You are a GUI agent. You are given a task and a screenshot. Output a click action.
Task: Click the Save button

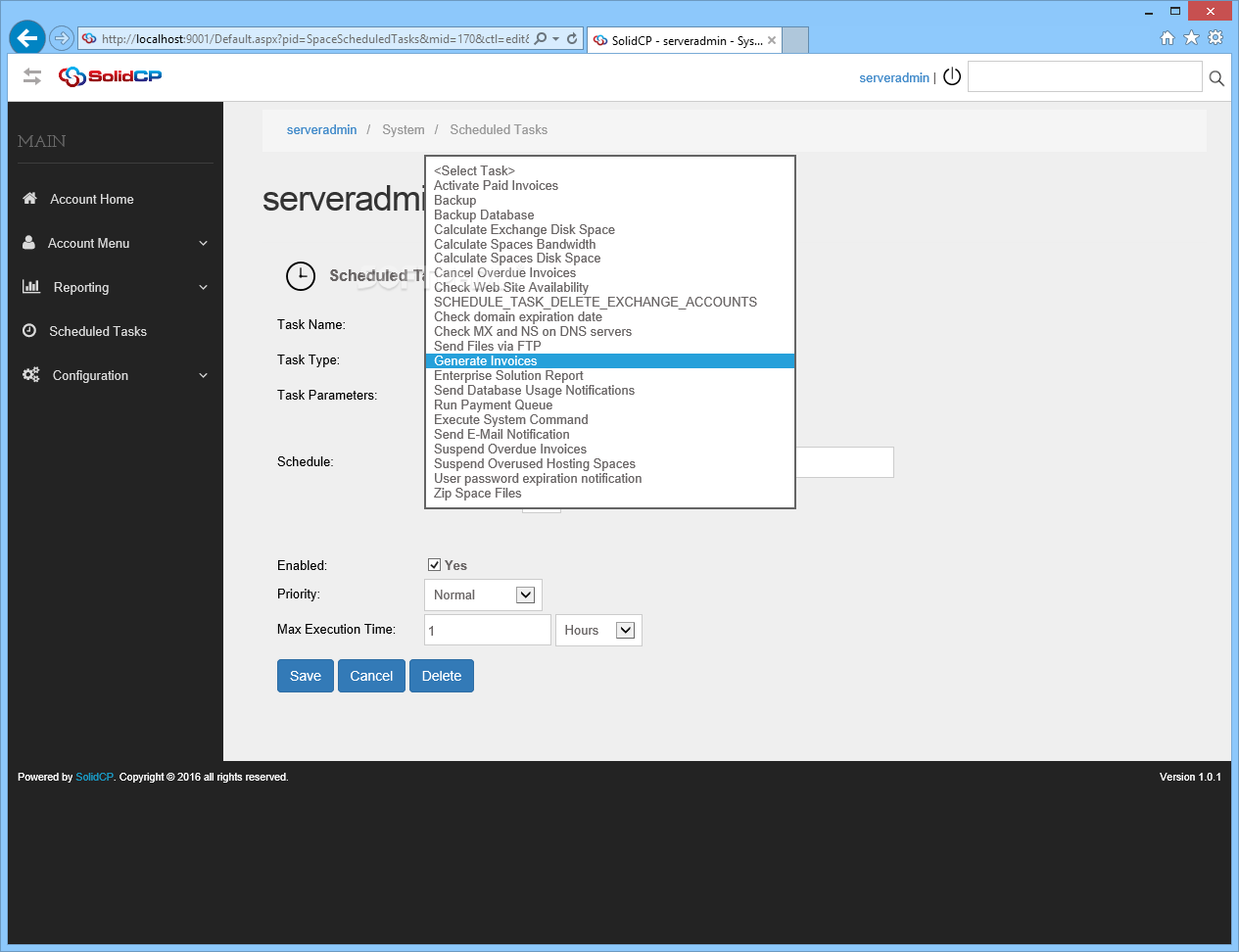[x=306, y=676]
